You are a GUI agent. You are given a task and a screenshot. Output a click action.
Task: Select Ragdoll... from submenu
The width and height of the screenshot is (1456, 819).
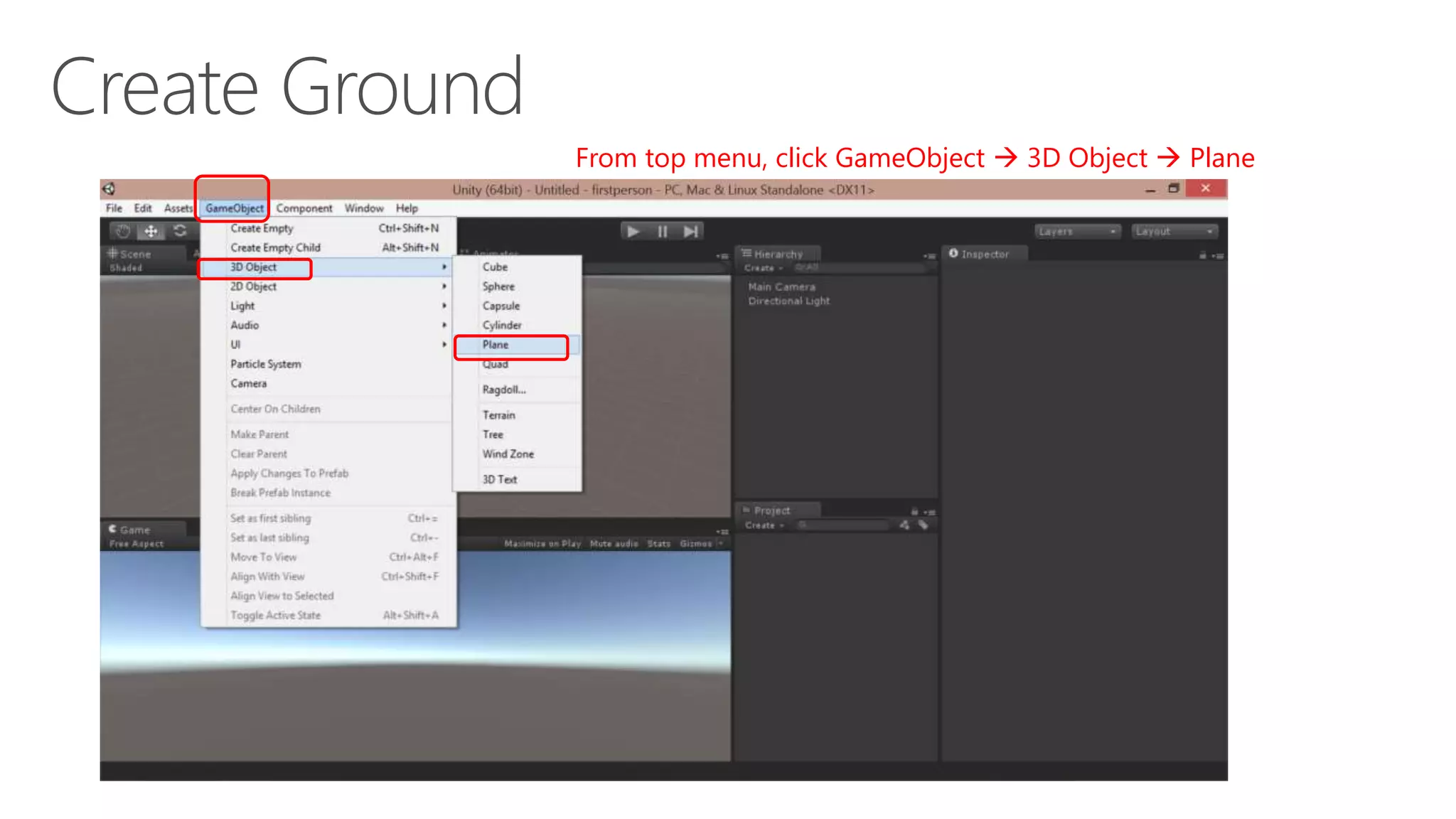518,390
